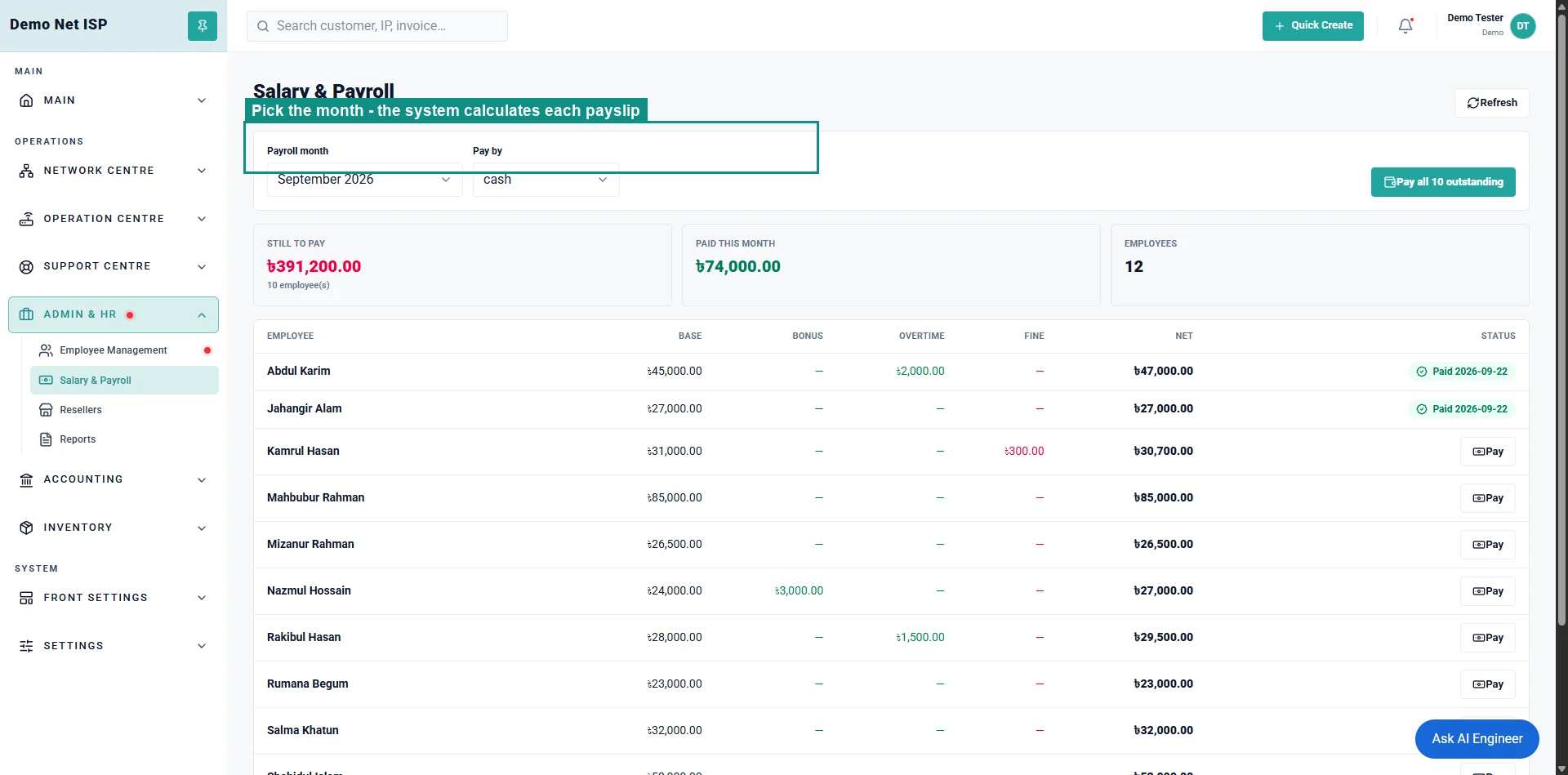
Task: Expand the MAIN section chevron
Action: pos(202,100)
